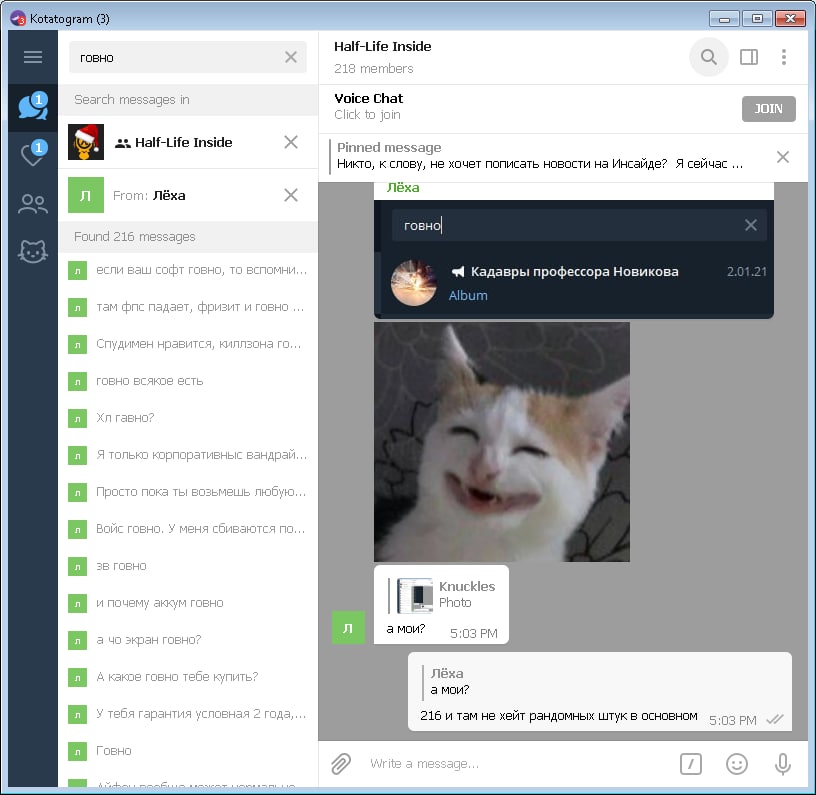Open result 'и почему аккум говно'
Viewport: 816px width, 795px height.
tap(188, 602)
